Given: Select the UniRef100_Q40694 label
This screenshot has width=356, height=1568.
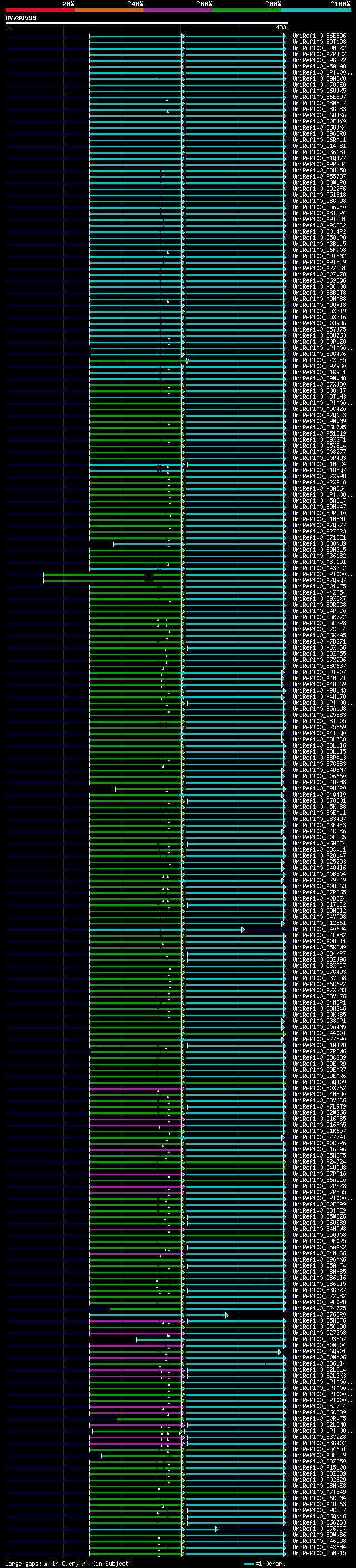Looking at the screenshot, I should (319, 929).
